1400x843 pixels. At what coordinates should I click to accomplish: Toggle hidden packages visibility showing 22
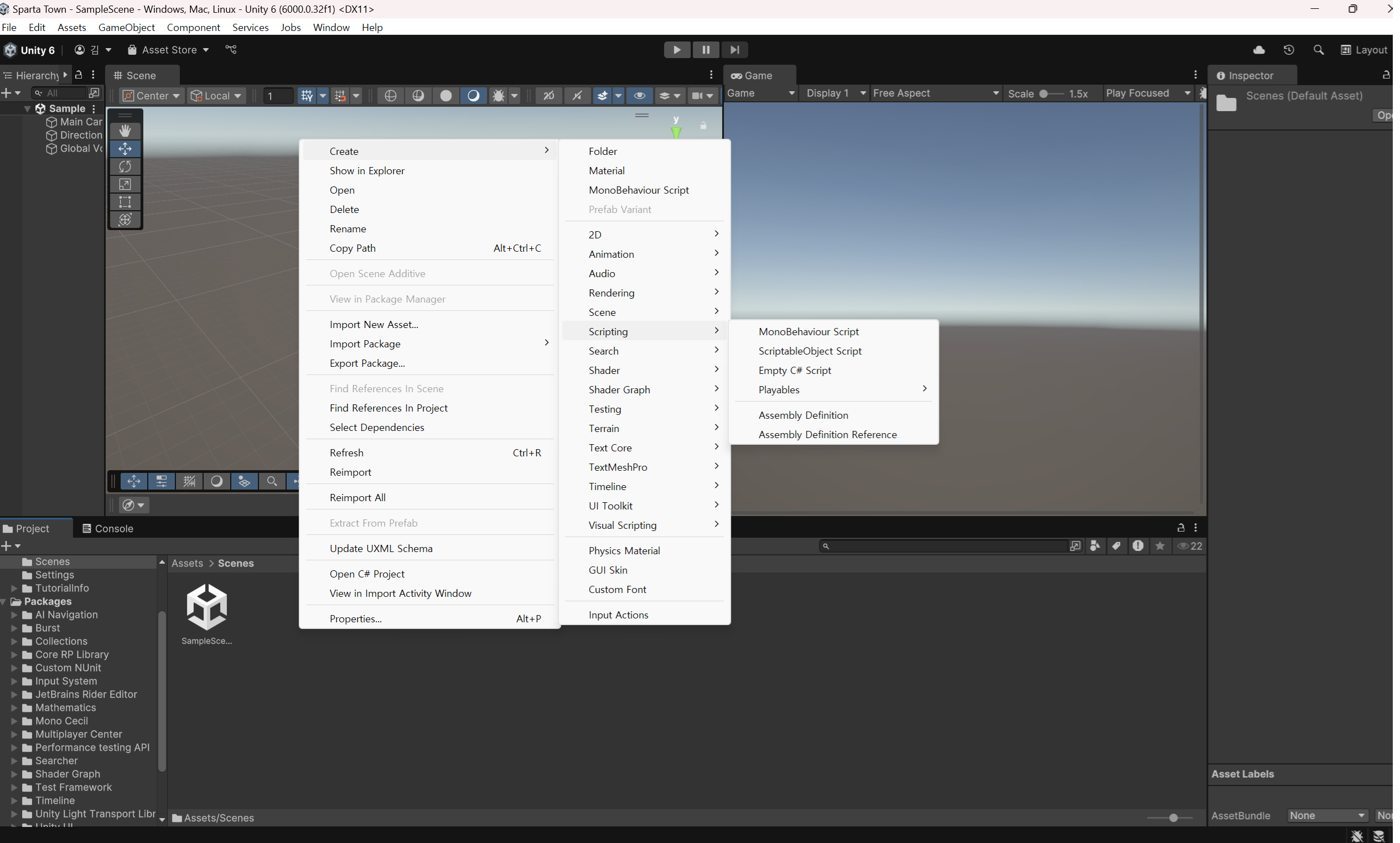pyautogui.click(x=1189, y=546)
